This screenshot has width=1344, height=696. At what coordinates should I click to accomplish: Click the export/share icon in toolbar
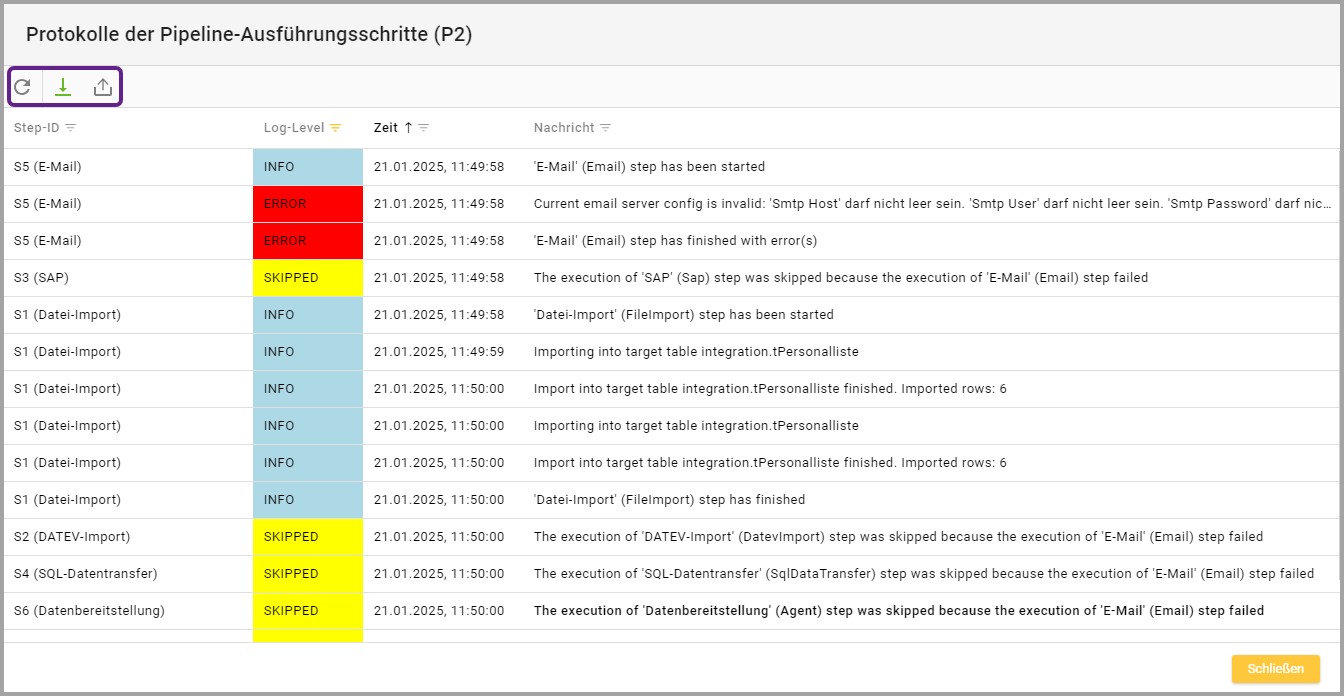(x=103, y=87)
